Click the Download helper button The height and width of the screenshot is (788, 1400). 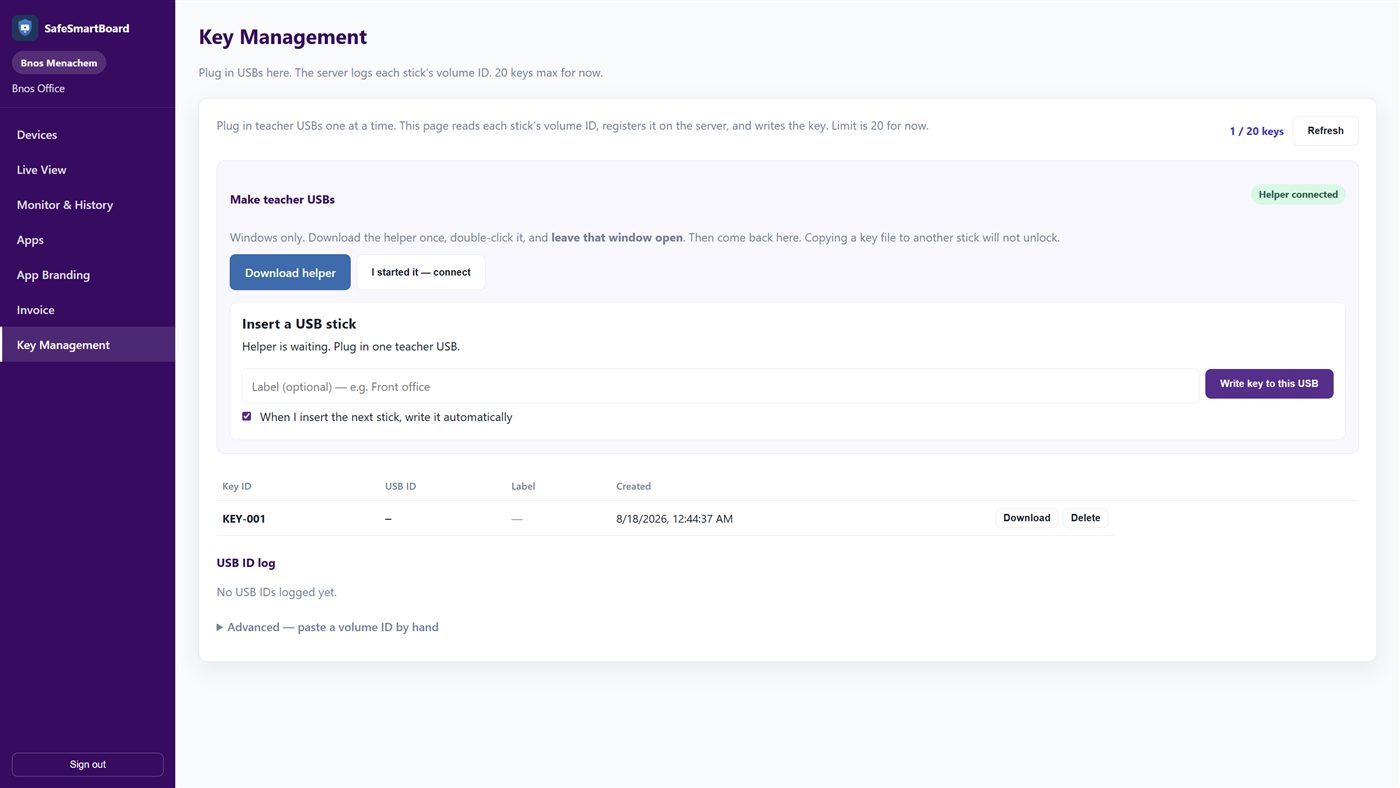click(x=290, y=272)
